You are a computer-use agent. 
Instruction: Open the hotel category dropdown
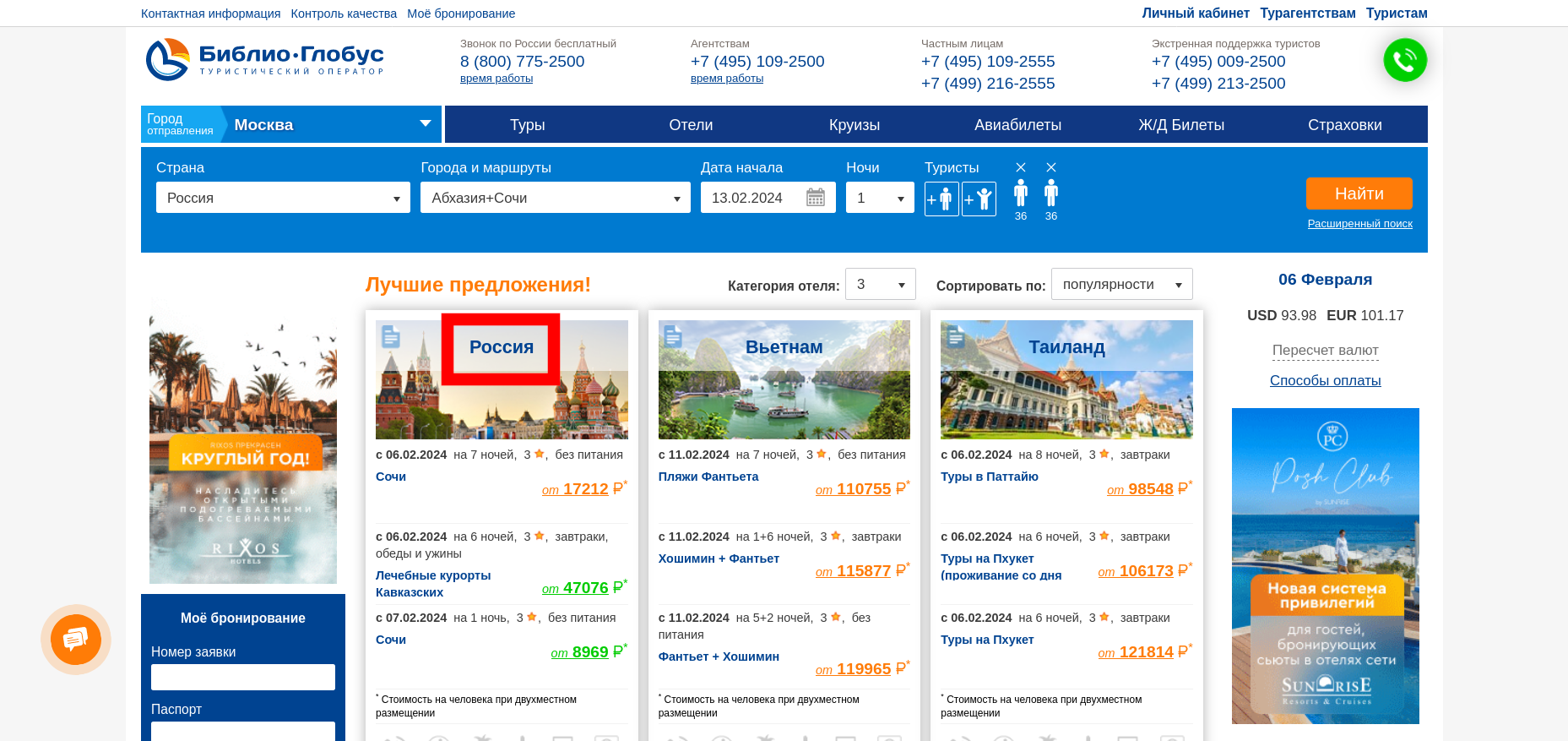tap(881, 285)
